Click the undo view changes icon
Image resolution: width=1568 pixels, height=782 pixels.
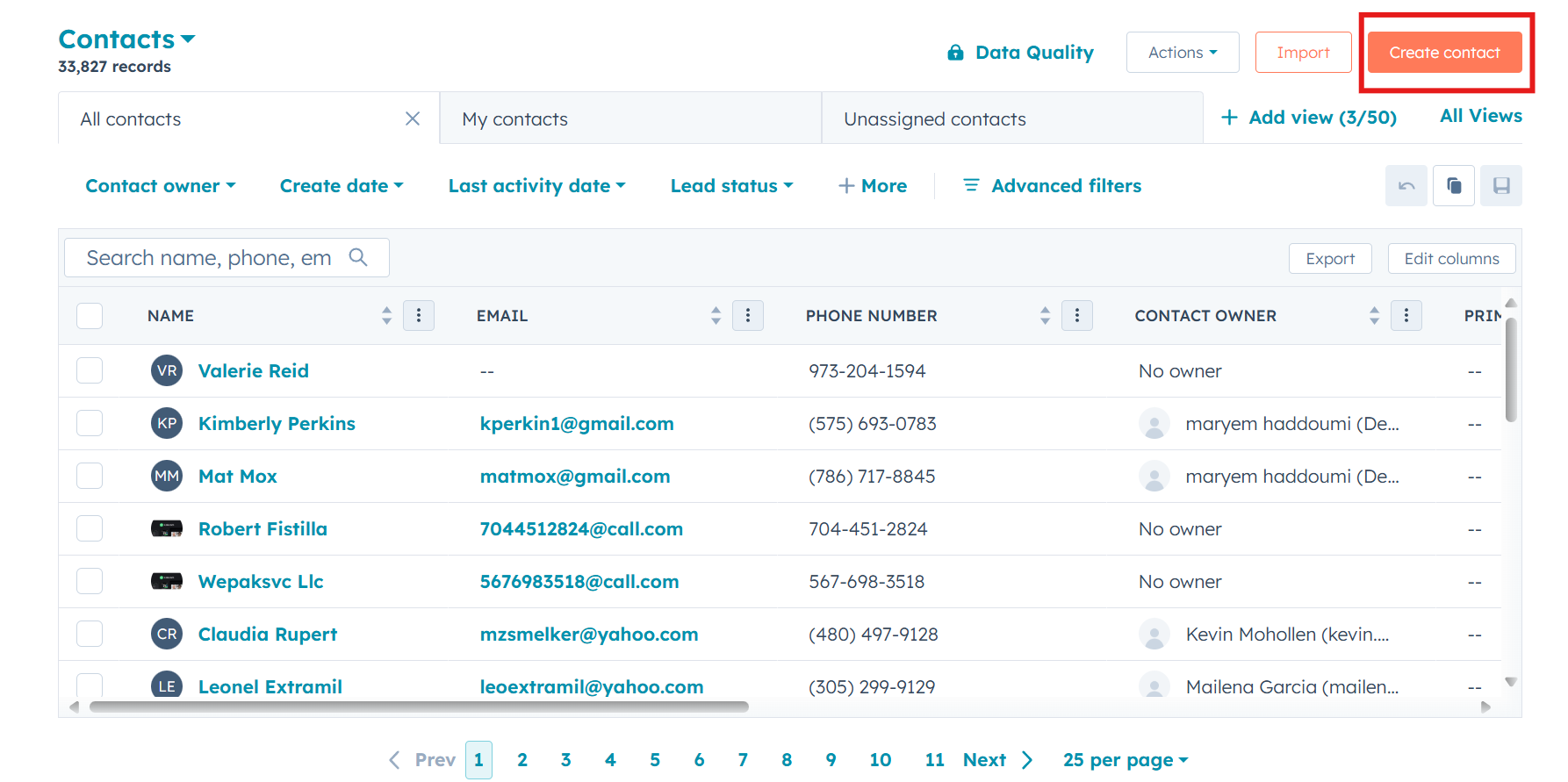[x=1406, y=186]
